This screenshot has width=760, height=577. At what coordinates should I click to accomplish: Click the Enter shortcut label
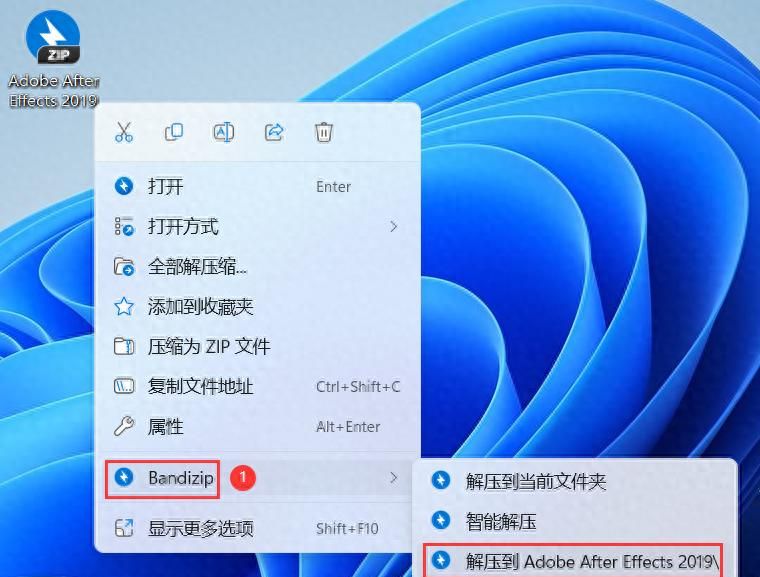point(333,187)
